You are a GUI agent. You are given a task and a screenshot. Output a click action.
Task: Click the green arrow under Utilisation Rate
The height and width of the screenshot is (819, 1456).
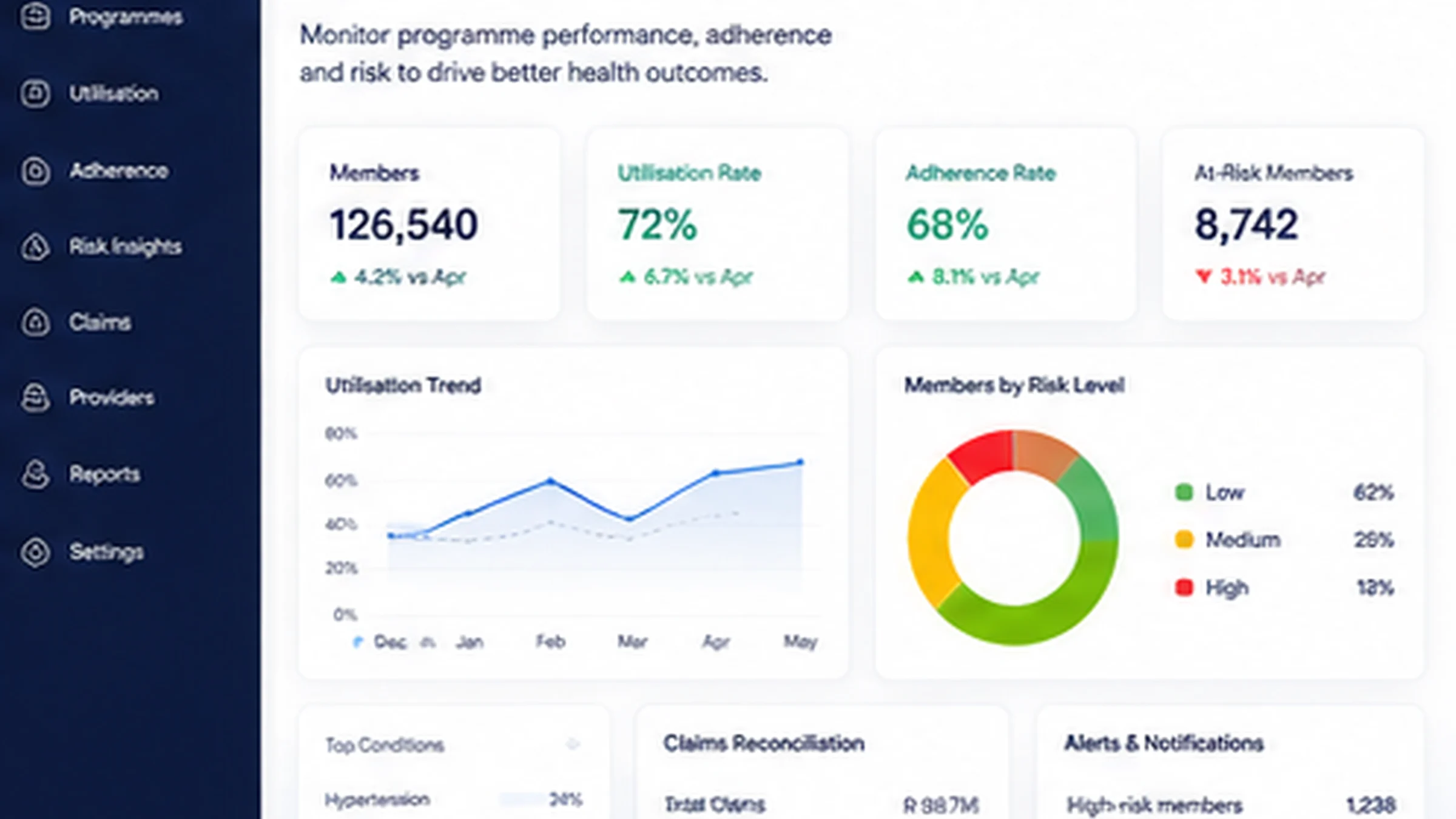pyautogui.click(x=627, y=277)
